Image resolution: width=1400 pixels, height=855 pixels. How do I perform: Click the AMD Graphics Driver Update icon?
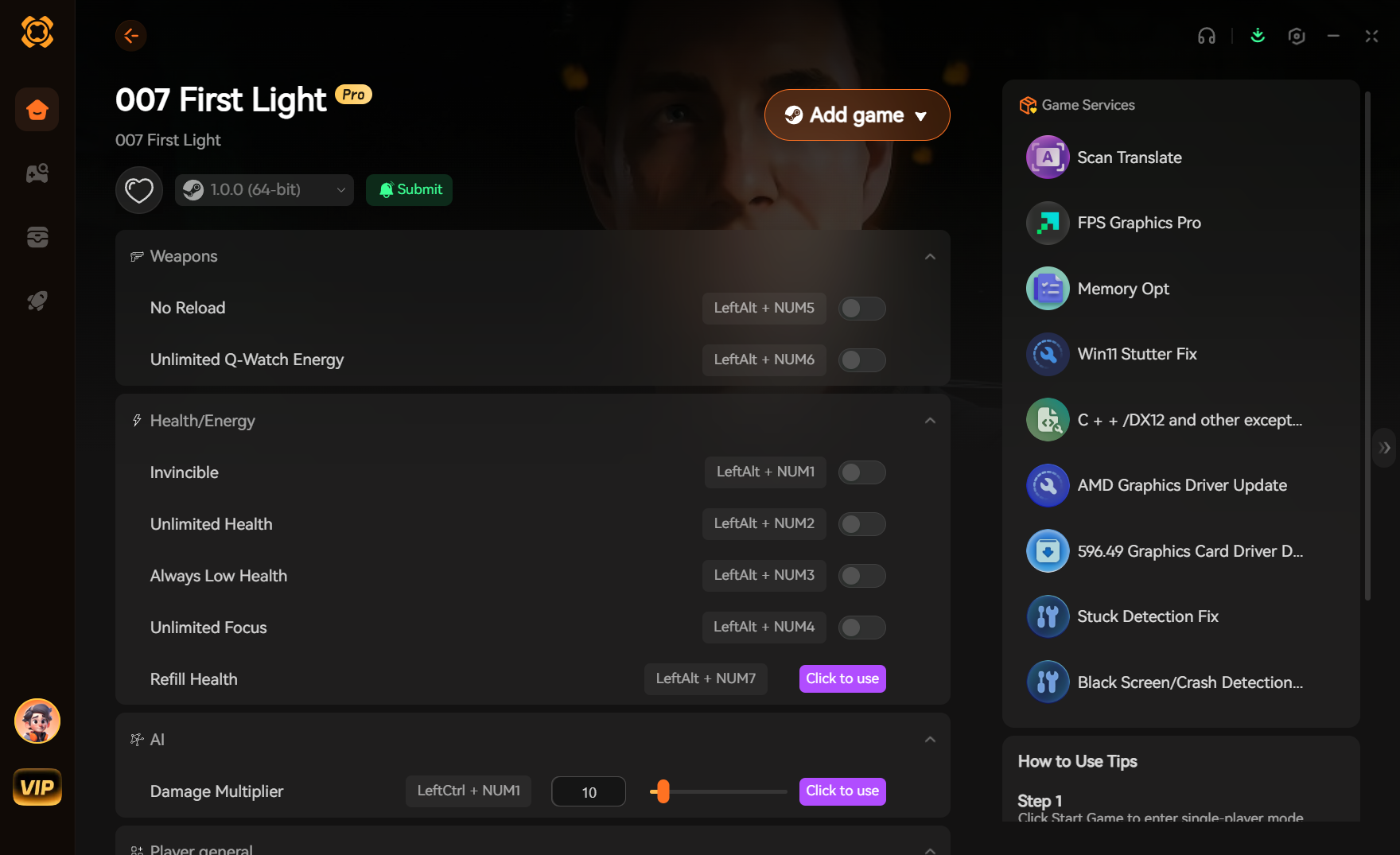(x=1048, y=485)
